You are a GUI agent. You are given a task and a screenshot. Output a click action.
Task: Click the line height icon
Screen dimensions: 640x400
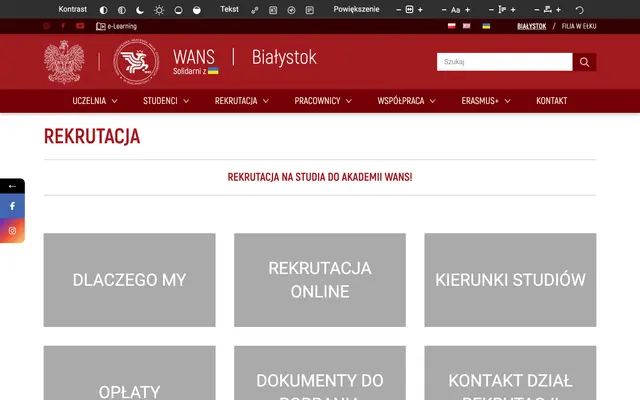[x=502, y=9]
